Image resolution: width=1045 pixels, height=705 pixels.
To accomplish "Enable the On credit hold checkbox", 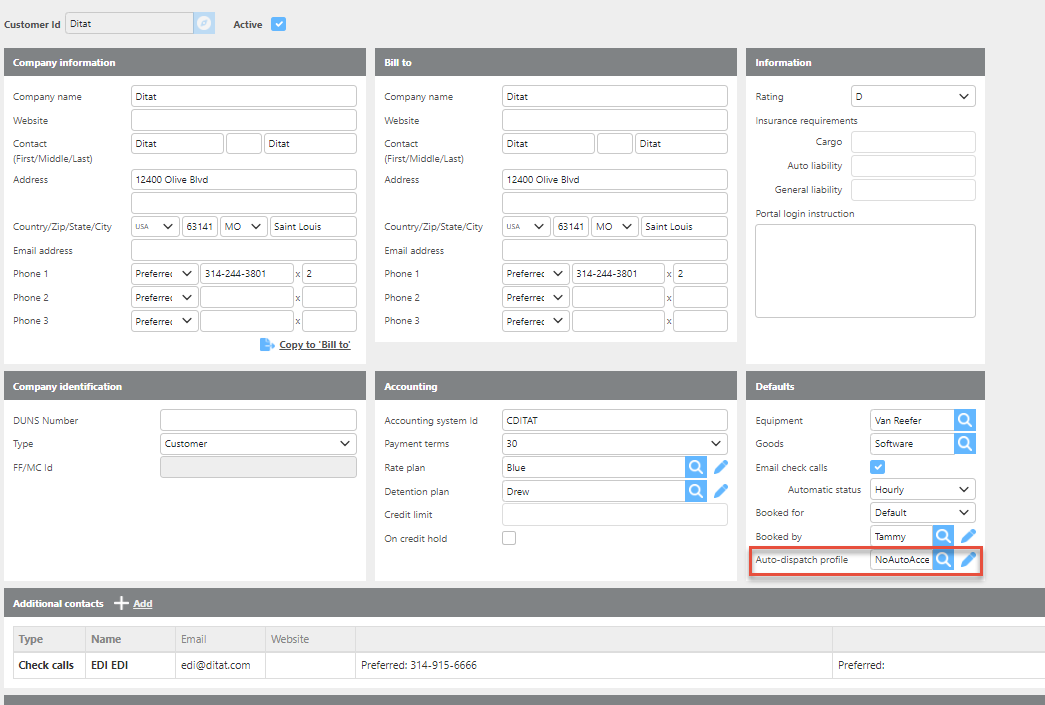I will [509, 538].
